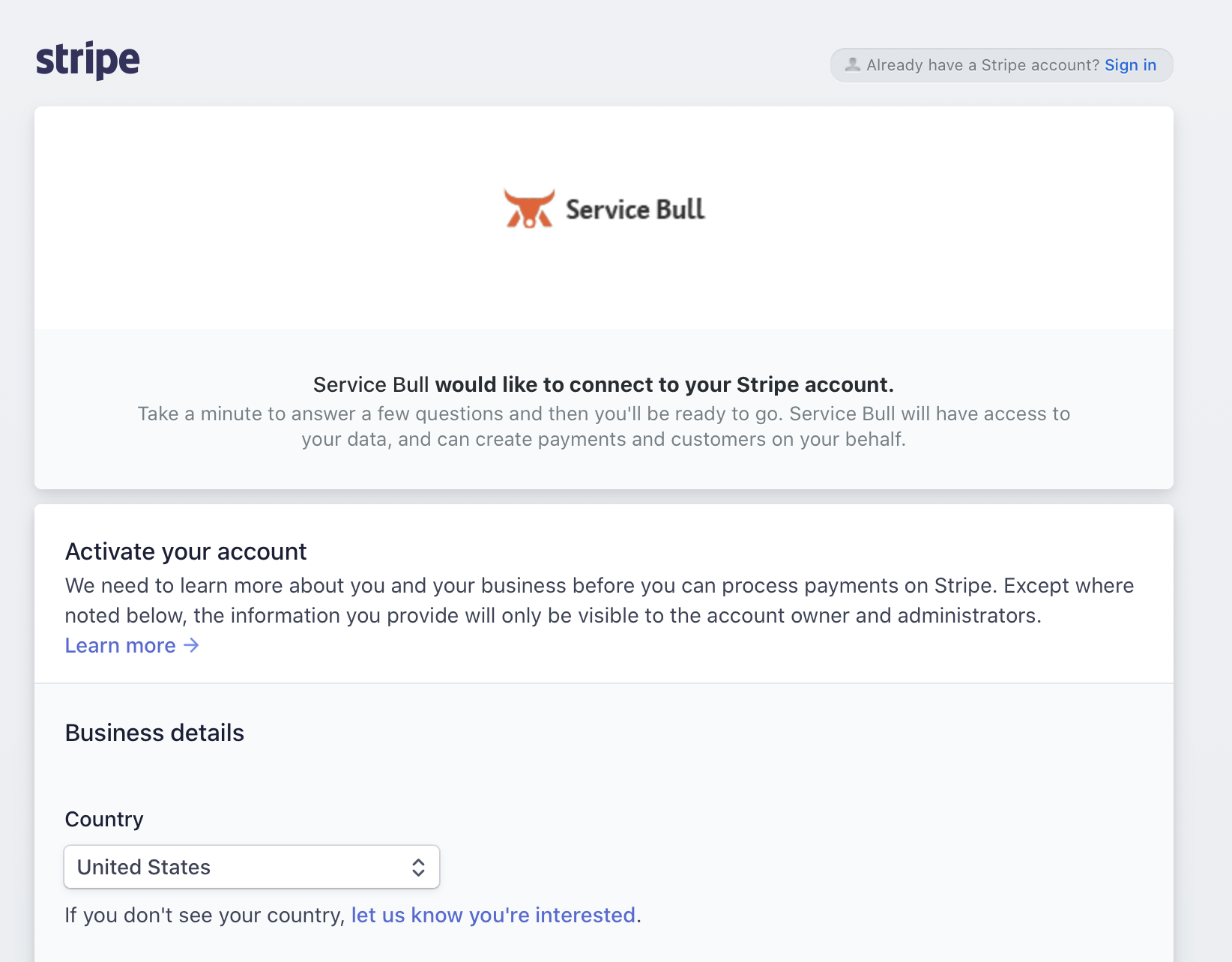Click the "Business details" heading
The height and width of the screenshot is (962, 1232).
point(154,733)
